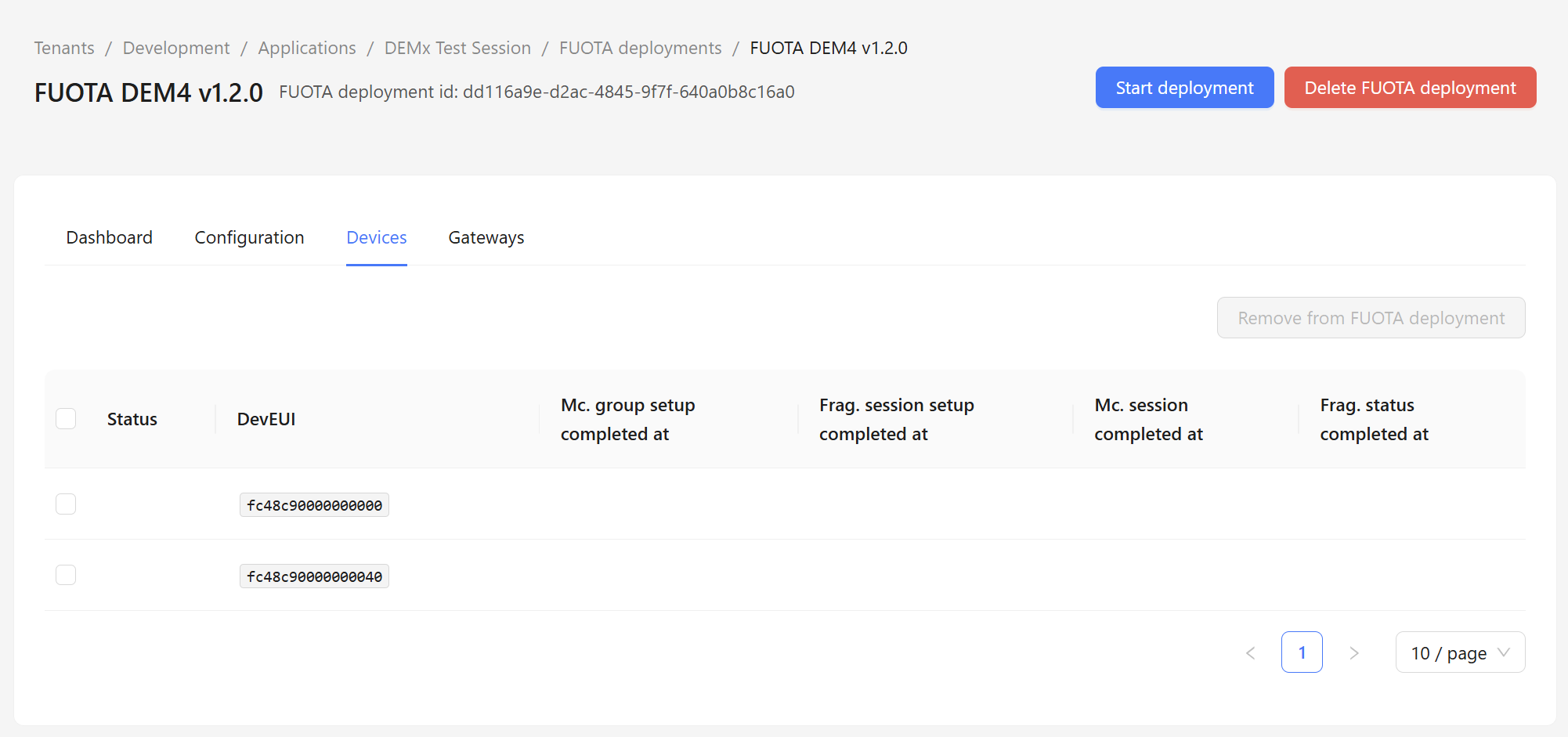This screenshot has width=1568, height=737.
Task: Check the box for device fc48c90000000040
Action: (66, 575)
